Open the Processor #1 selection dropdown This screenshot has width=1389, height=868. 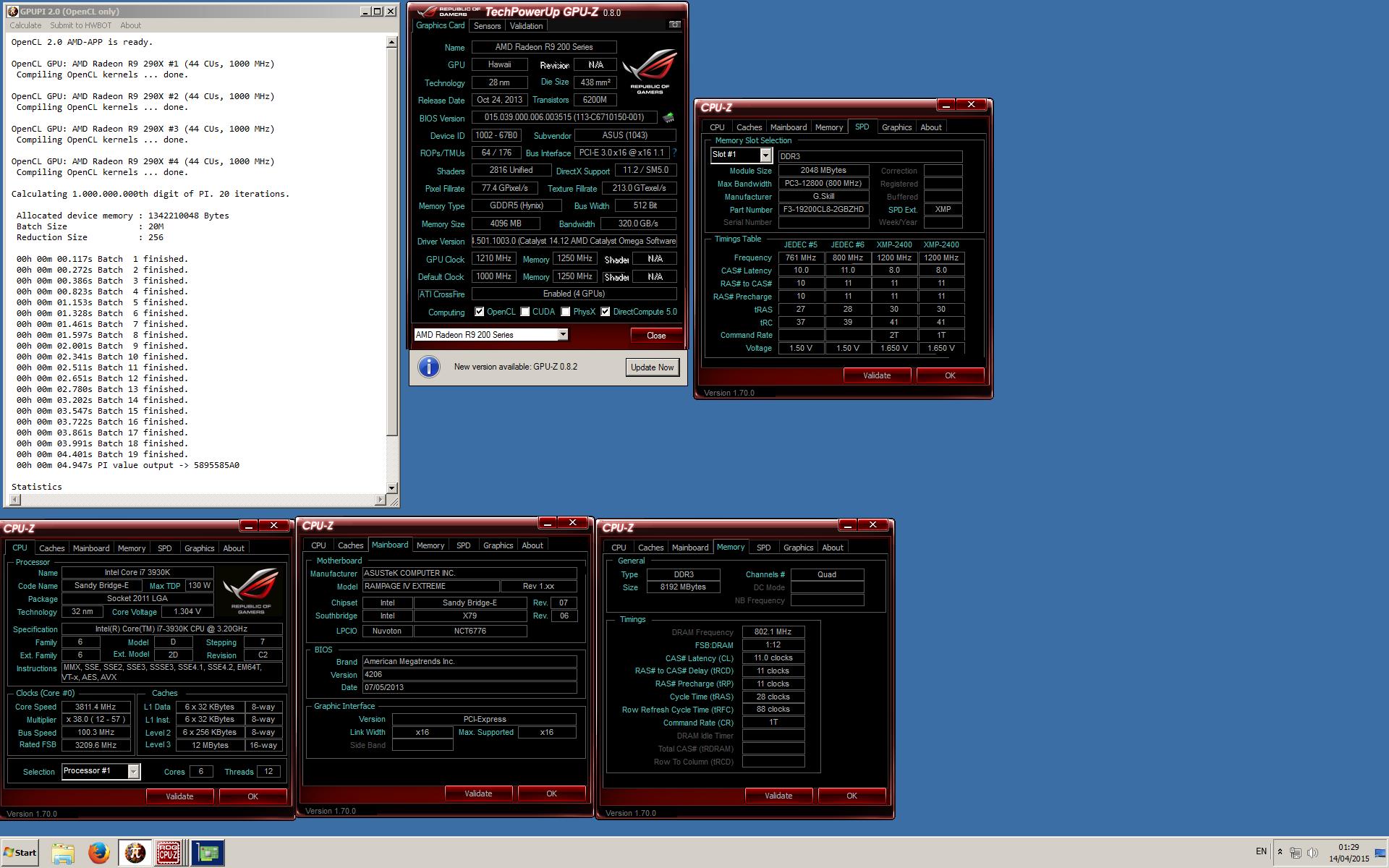(x=133, y=771)
